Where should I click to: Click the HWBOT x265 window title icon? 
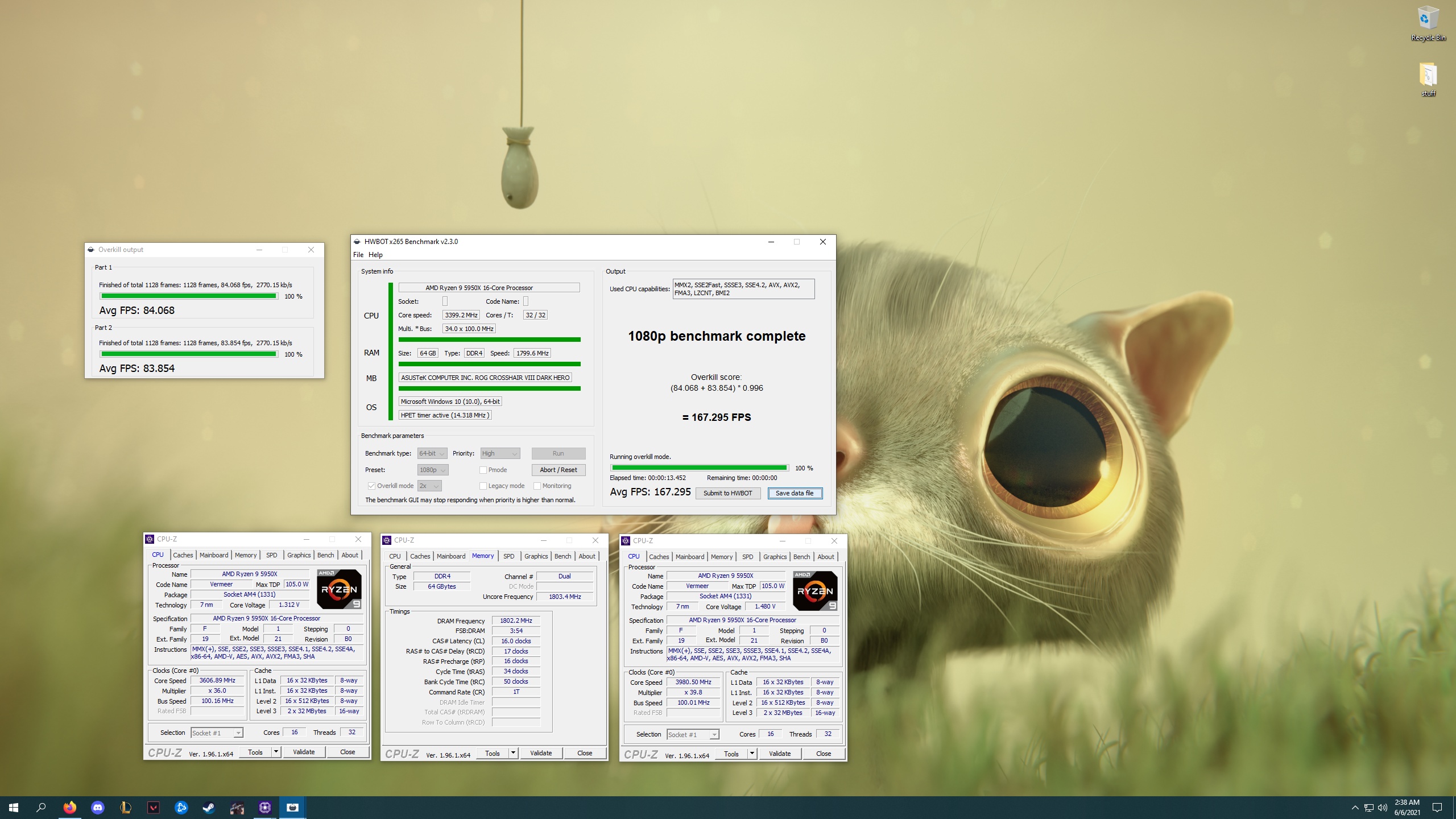[357, 242]
